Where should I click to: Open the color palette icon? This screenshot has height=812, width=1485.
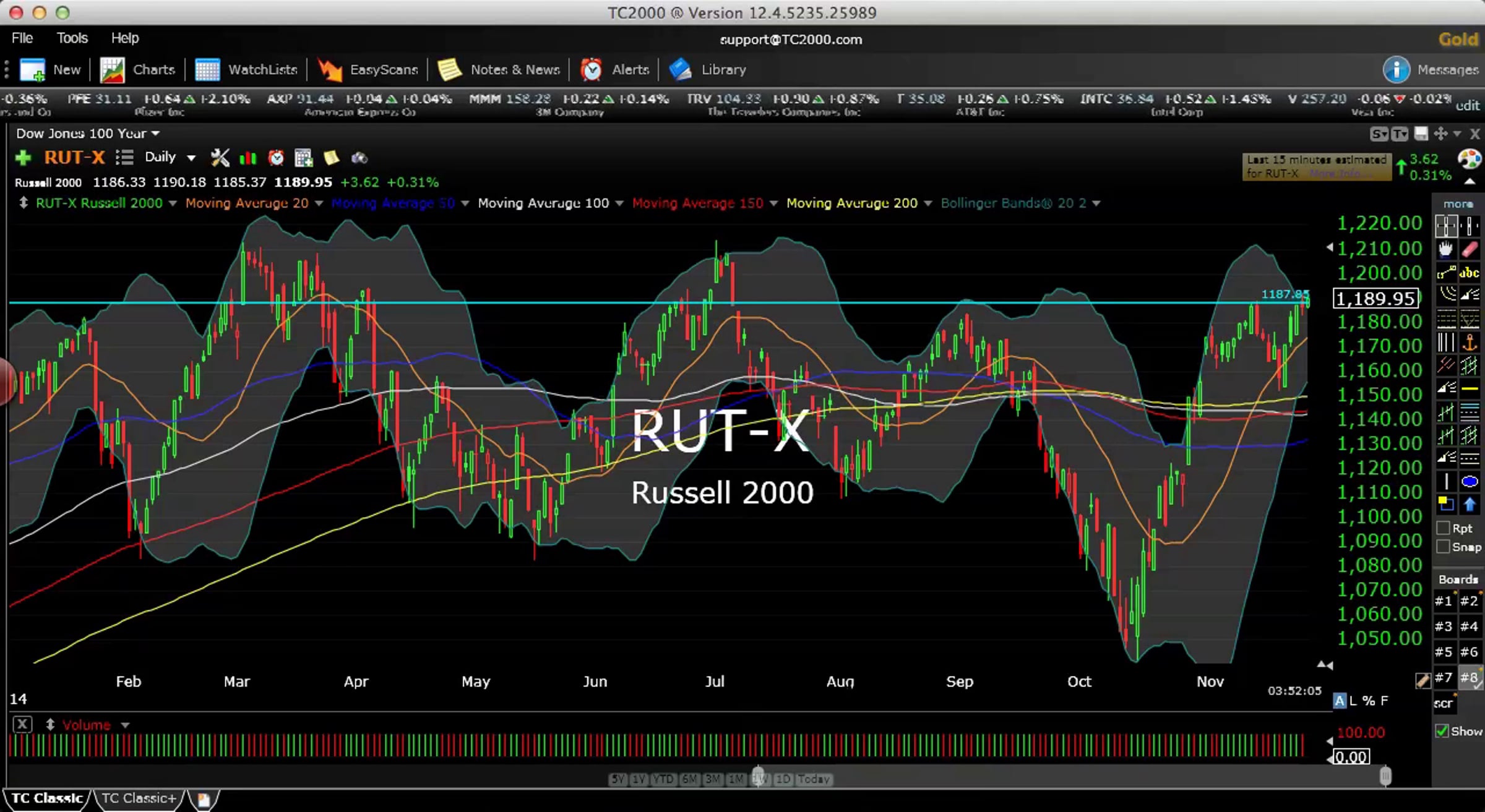point(1470,159)
